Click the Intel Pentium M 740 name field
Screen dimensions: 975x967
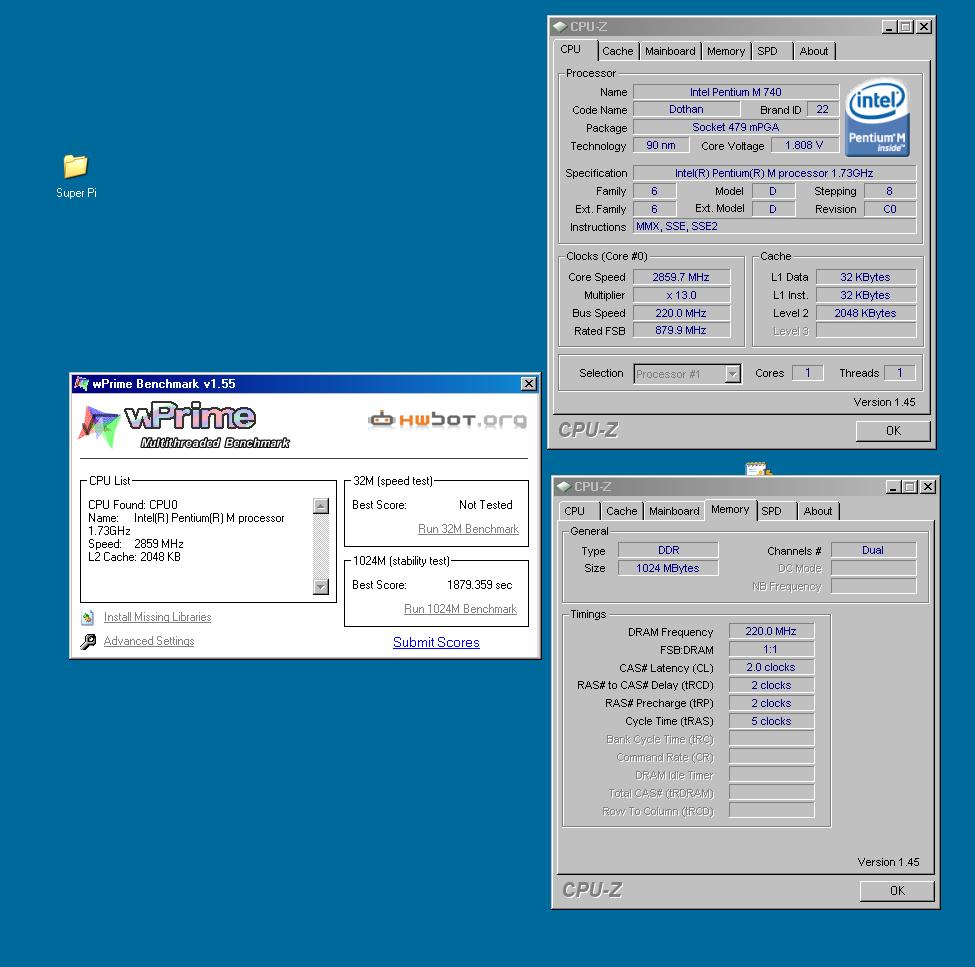(736, 92)
